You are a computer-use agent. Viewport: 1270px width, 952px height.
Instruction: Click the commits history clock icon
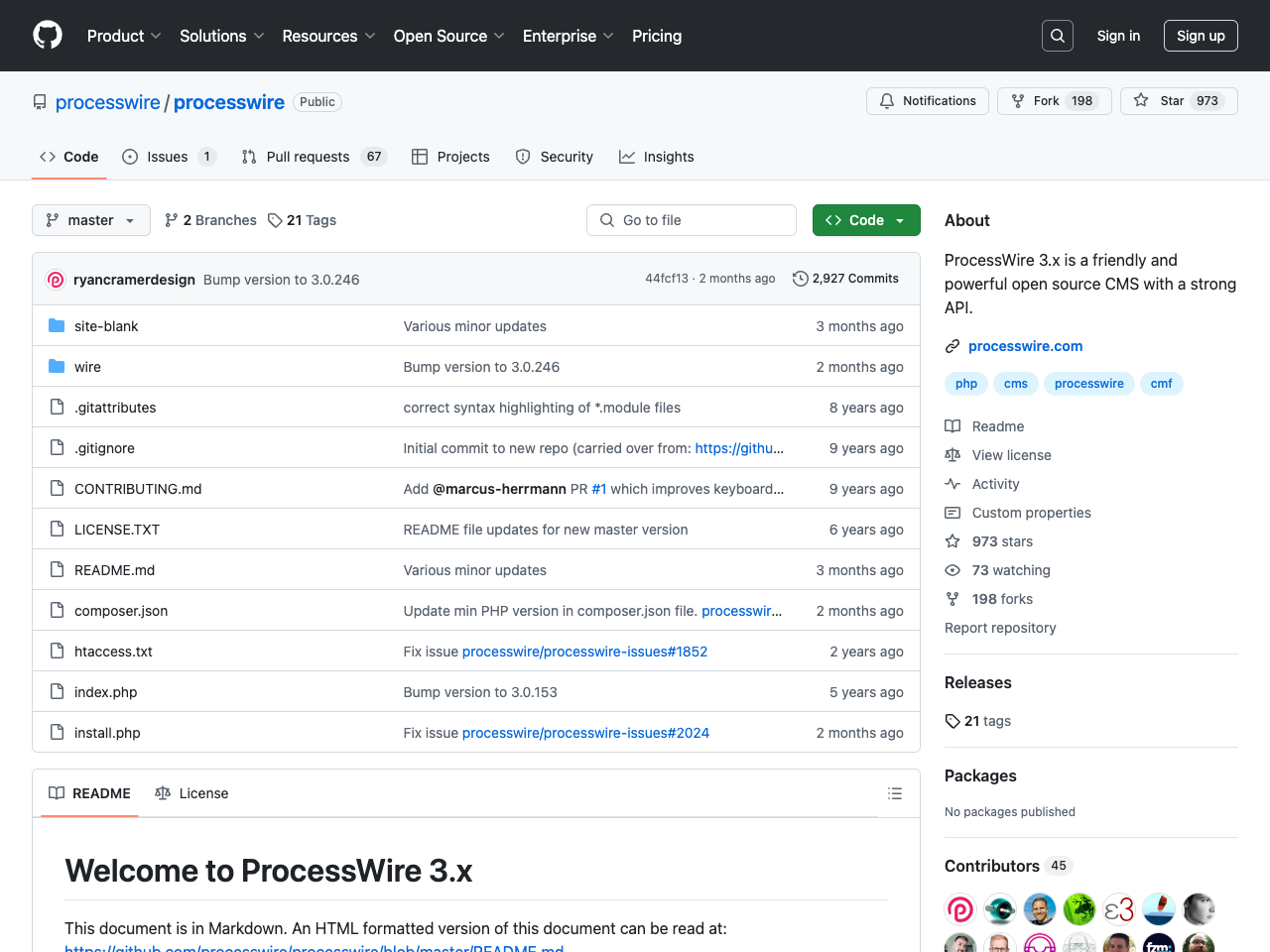coord(800,279)
